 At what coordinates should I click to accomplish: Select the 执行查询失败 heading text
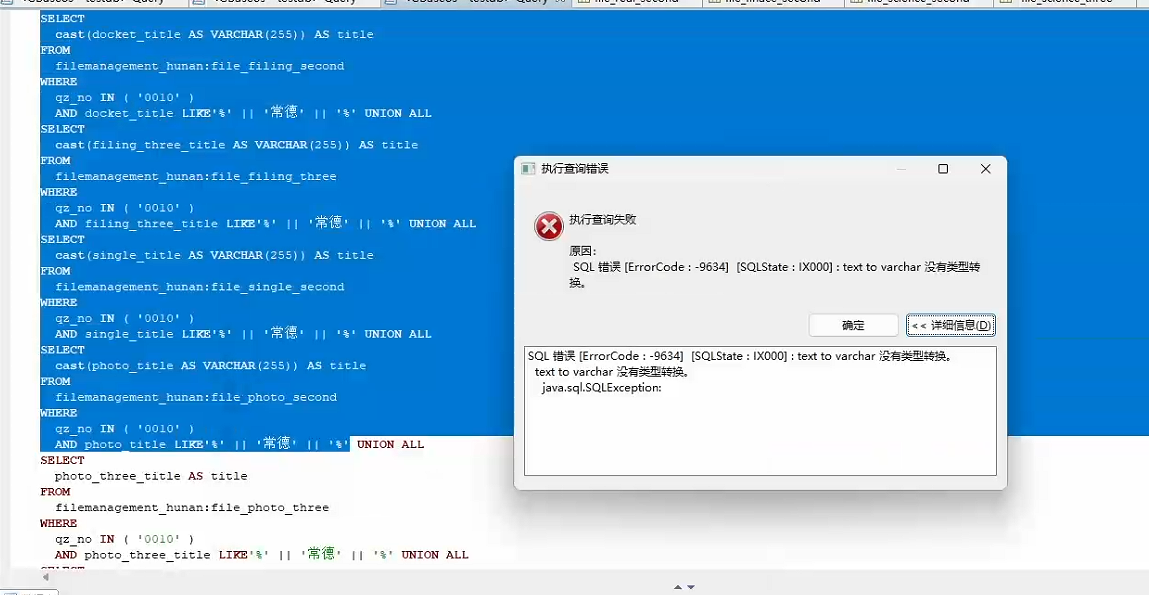pyautogui.click(x=603, y=220)
